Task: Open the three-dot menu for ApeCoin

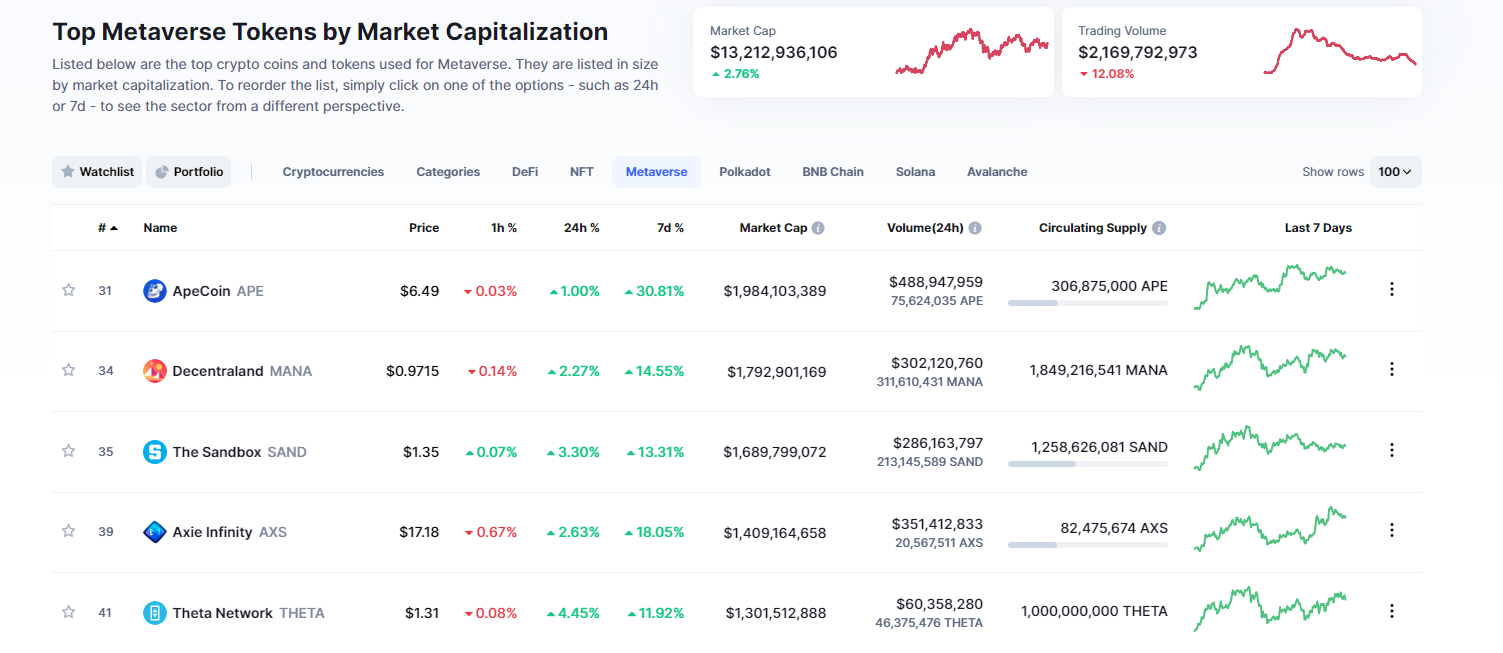Action: [1391, 289]
